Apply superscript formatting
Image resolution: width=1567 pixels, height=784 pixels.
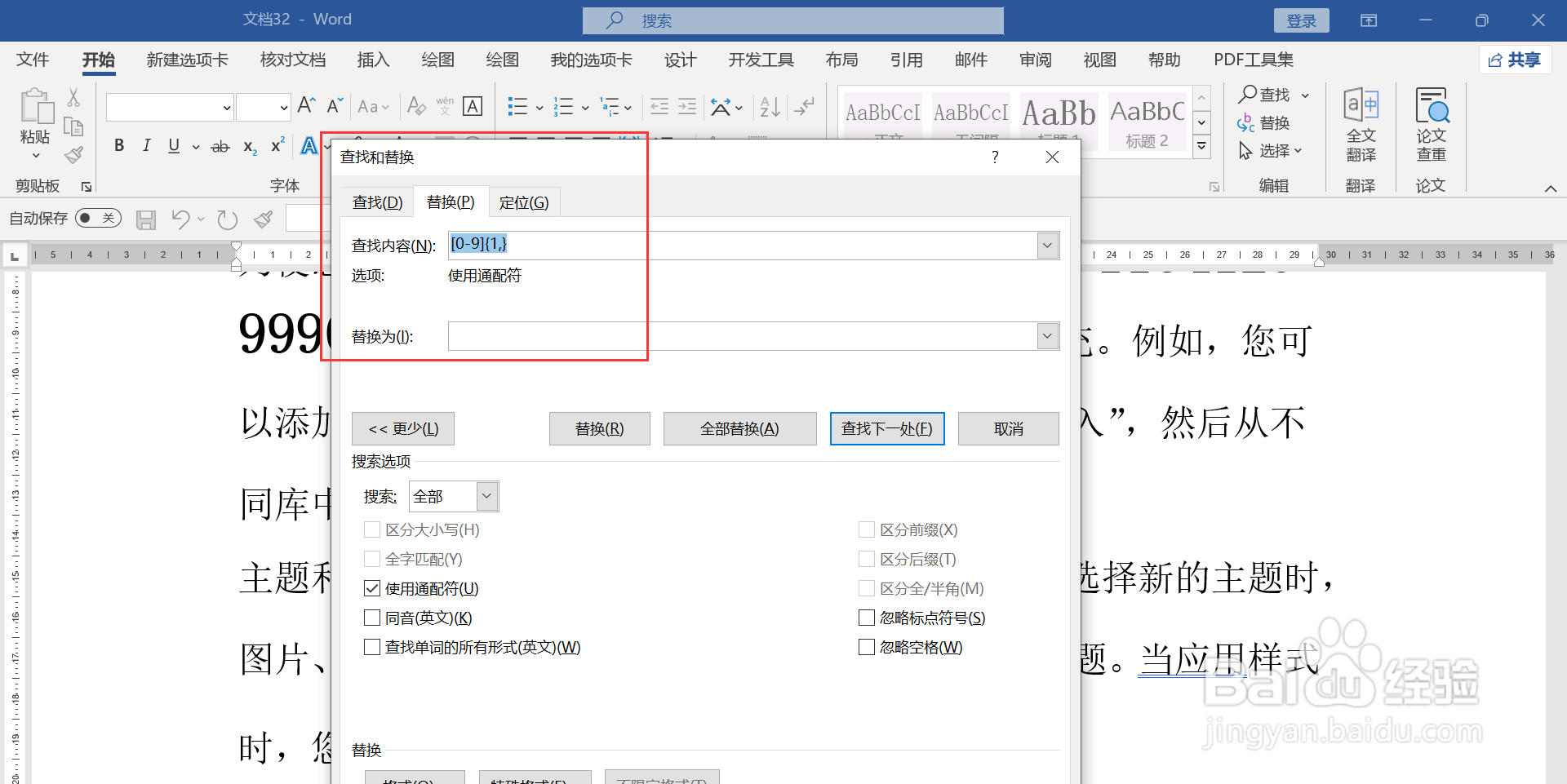277,145
